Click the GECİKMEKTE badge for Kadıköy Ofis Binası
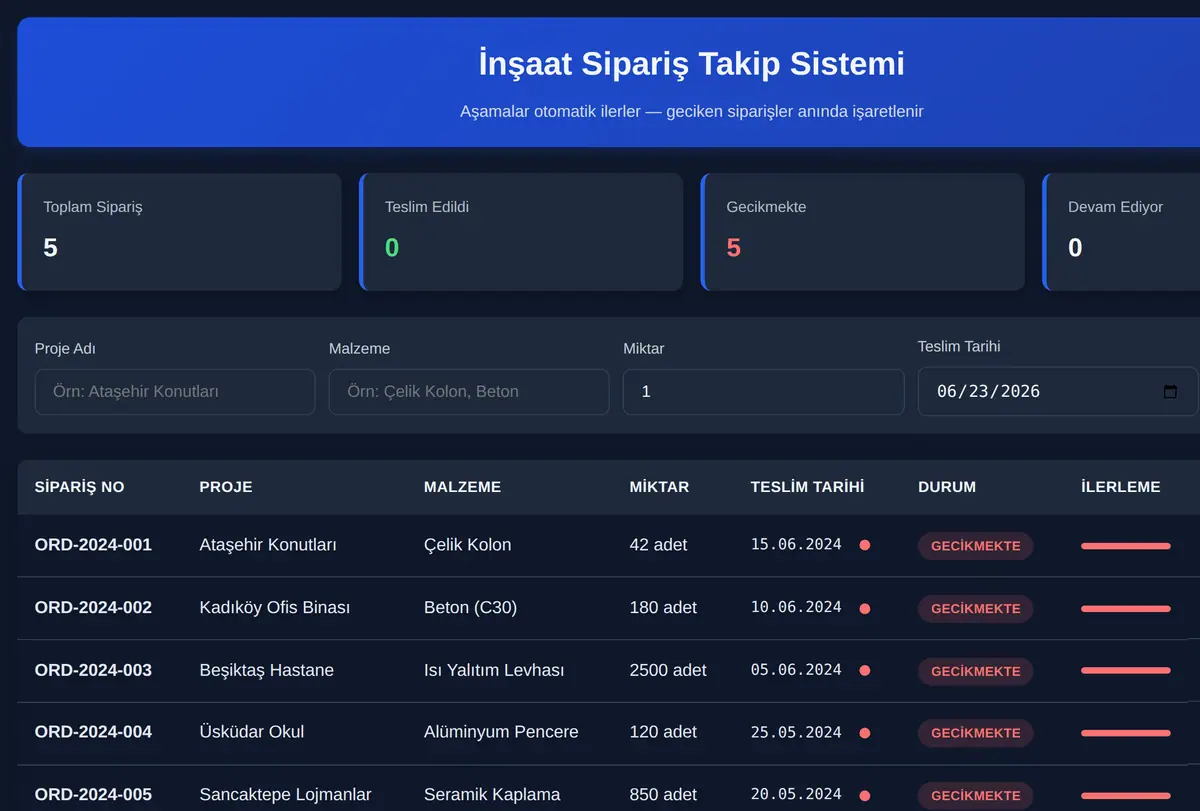The height and width of the screenshot is (811, 1200). [976, 608]
